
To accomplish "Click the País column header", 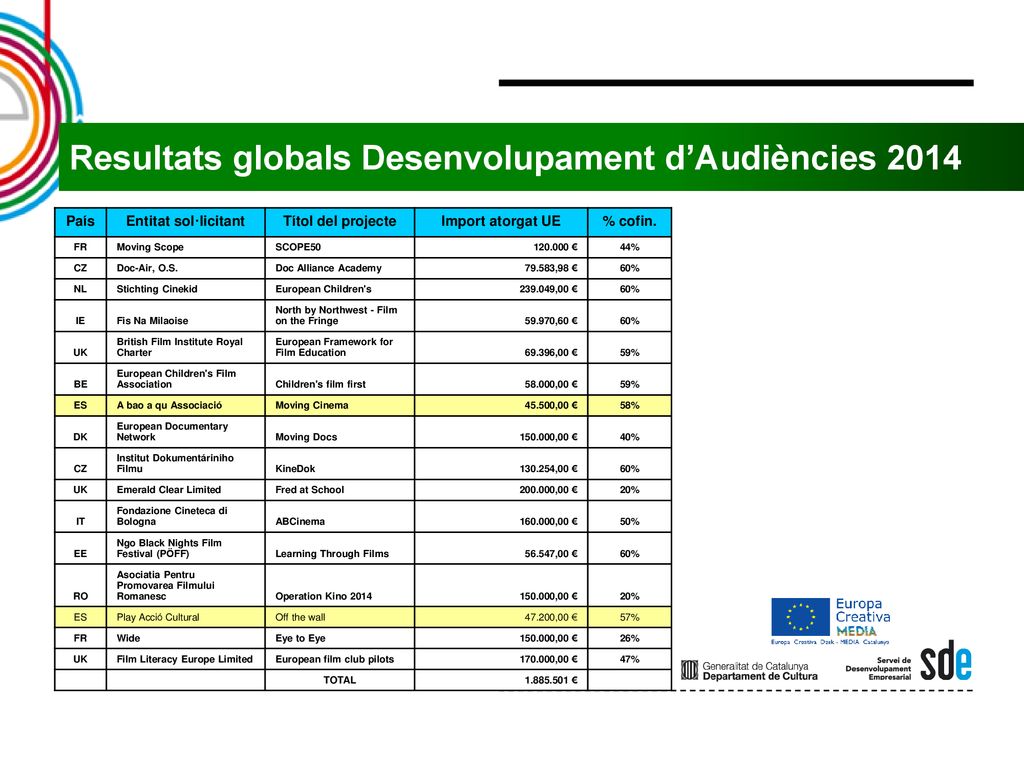I will click(80, 221).
